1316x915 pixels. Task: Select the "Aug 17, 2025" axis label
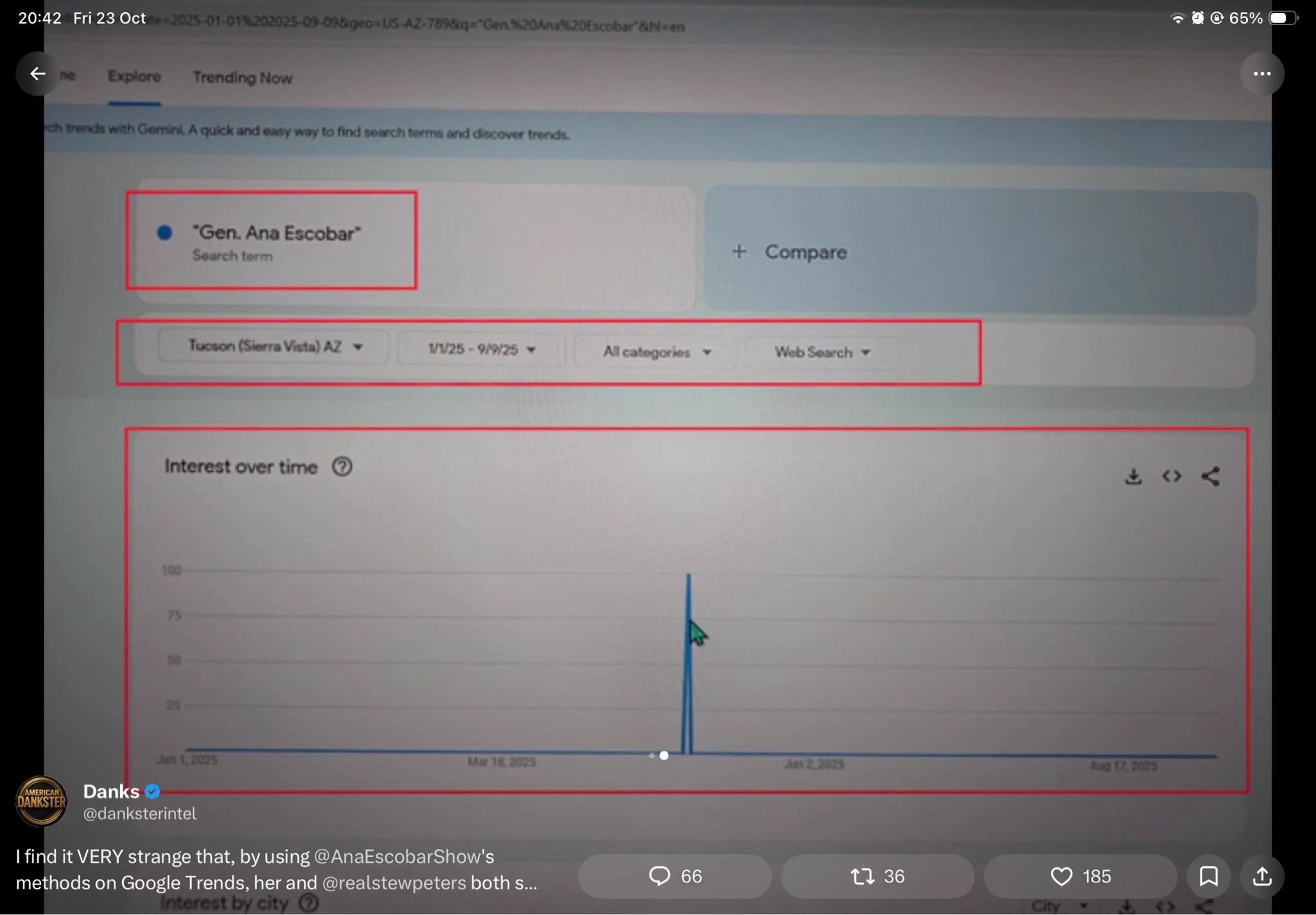click(x=1123, y=765)
